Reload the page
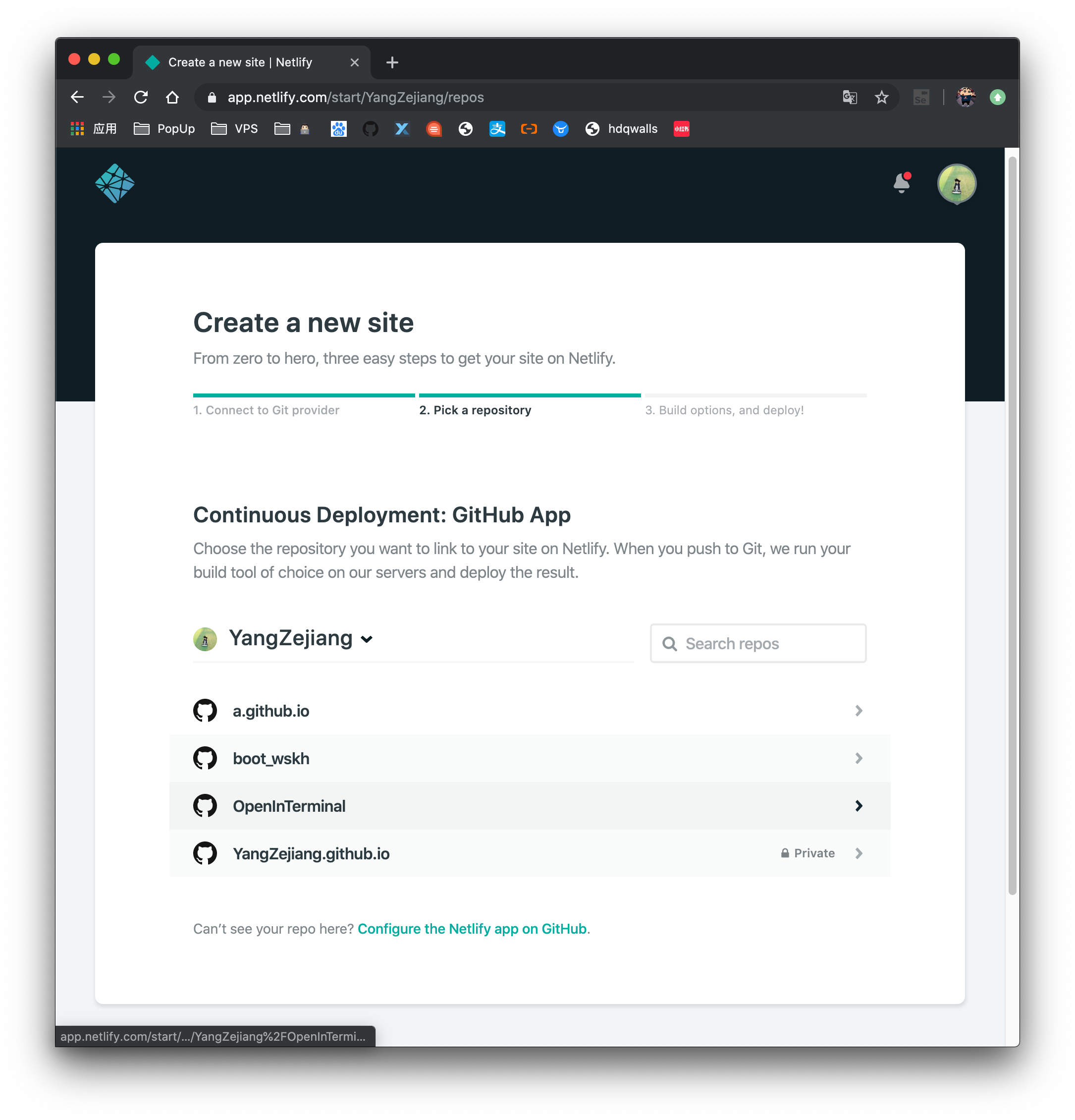This screenshot has height=1120, width=1075. (x=141, y=97)
